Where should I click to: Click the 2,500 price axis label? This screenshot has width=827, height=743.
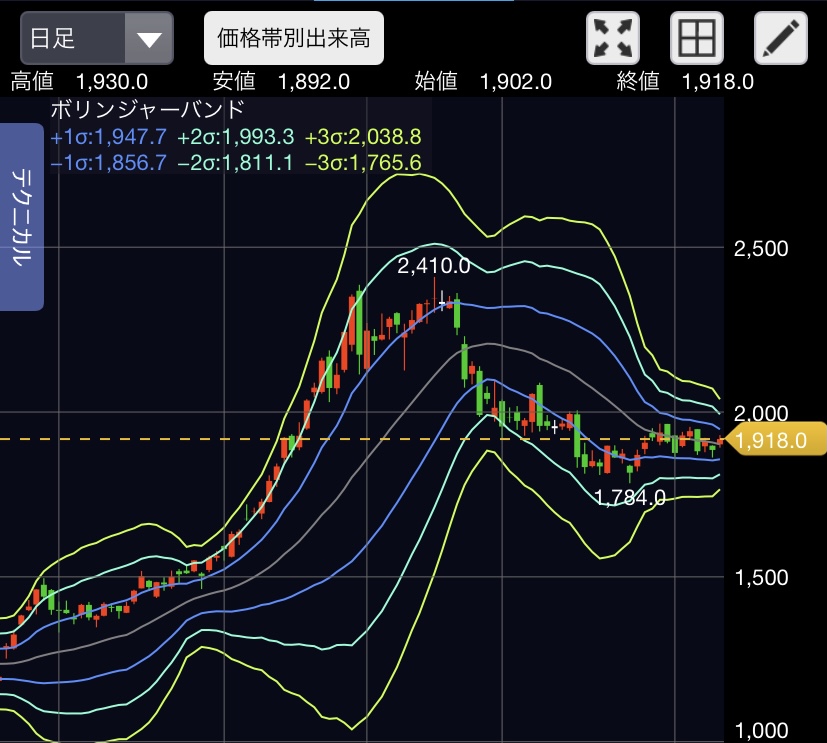(761, 248)
